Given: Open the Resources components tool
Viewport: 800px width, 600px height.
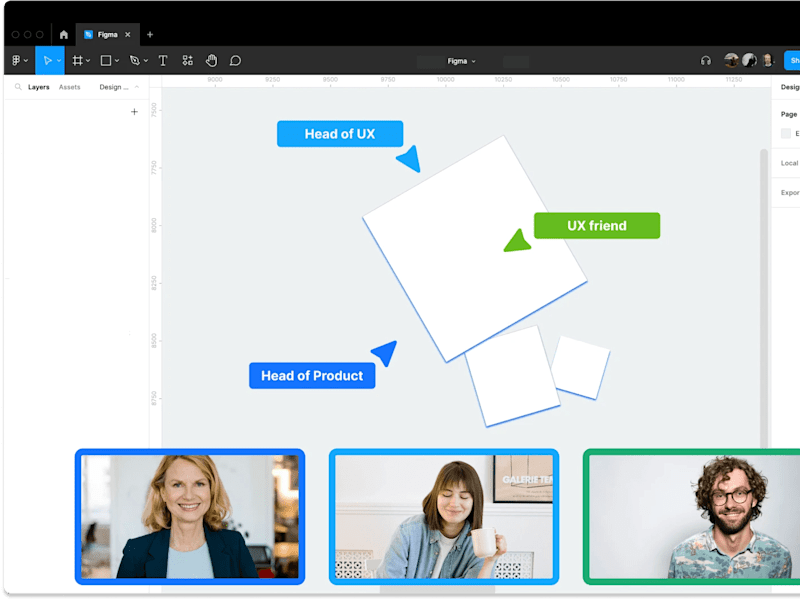Looking at the screenshot, I should [x=188, y=61].
